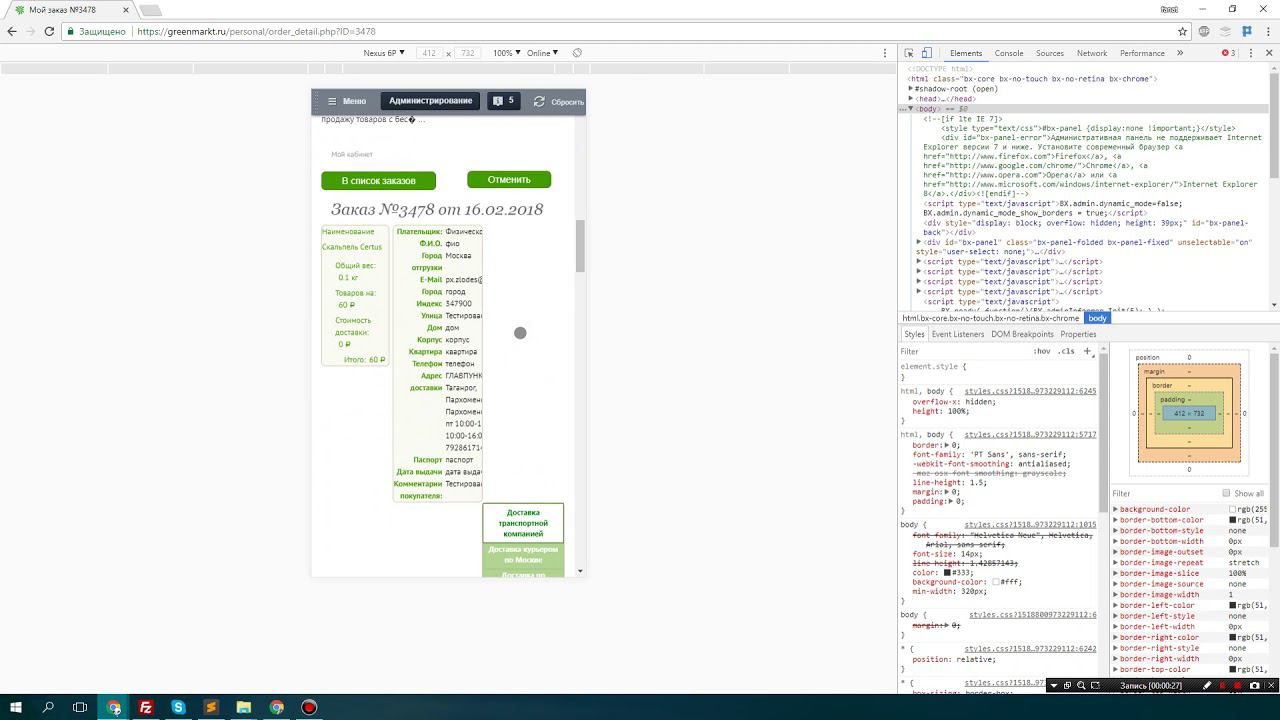This screenshot has width=1280, height=720.
Task: Click the Администрирование button
Action: tap(430, 101)
